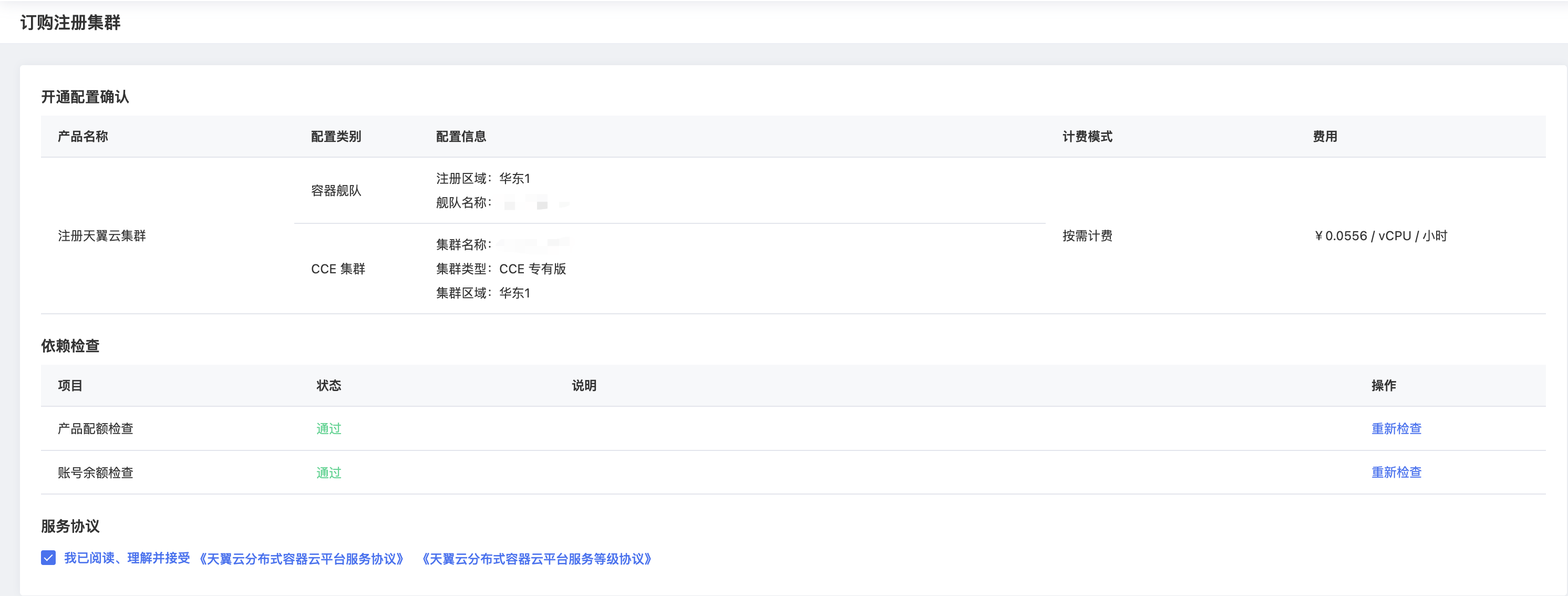Uncheck the service agreement acceptance checkbox
The image size is (1568, 596).
point(48,558)
